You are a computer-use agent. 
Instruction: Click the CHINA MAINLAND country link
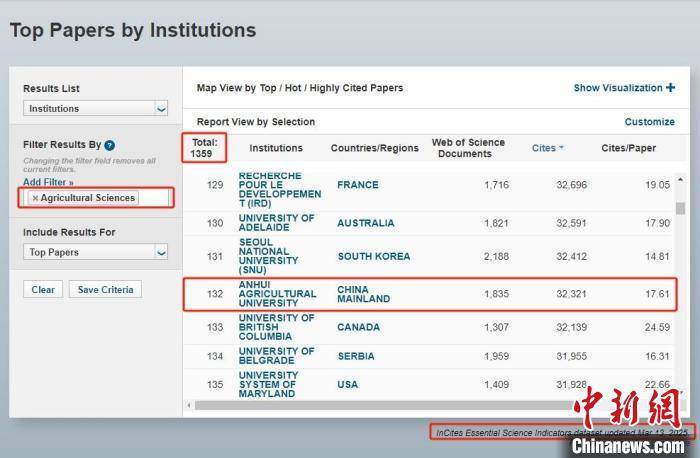(x=363, y=294)
